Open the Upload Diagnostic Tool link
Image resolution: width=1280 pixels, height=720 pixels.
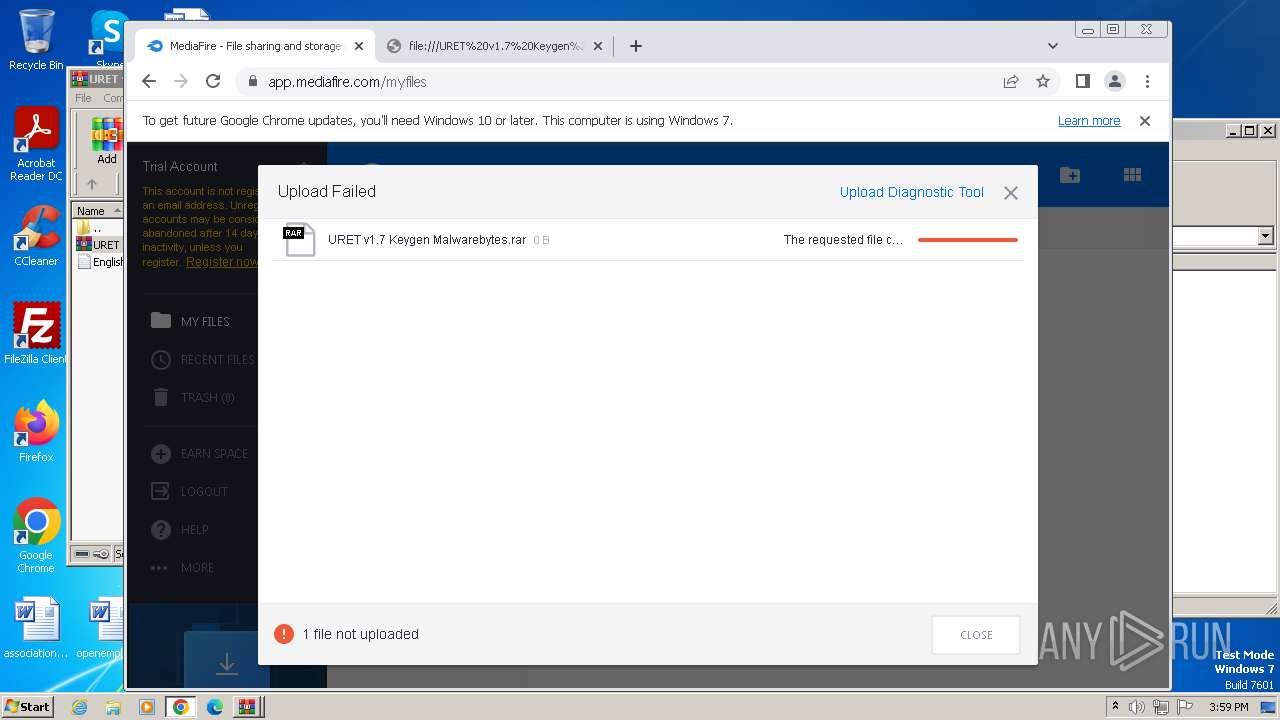click(912, 192)
